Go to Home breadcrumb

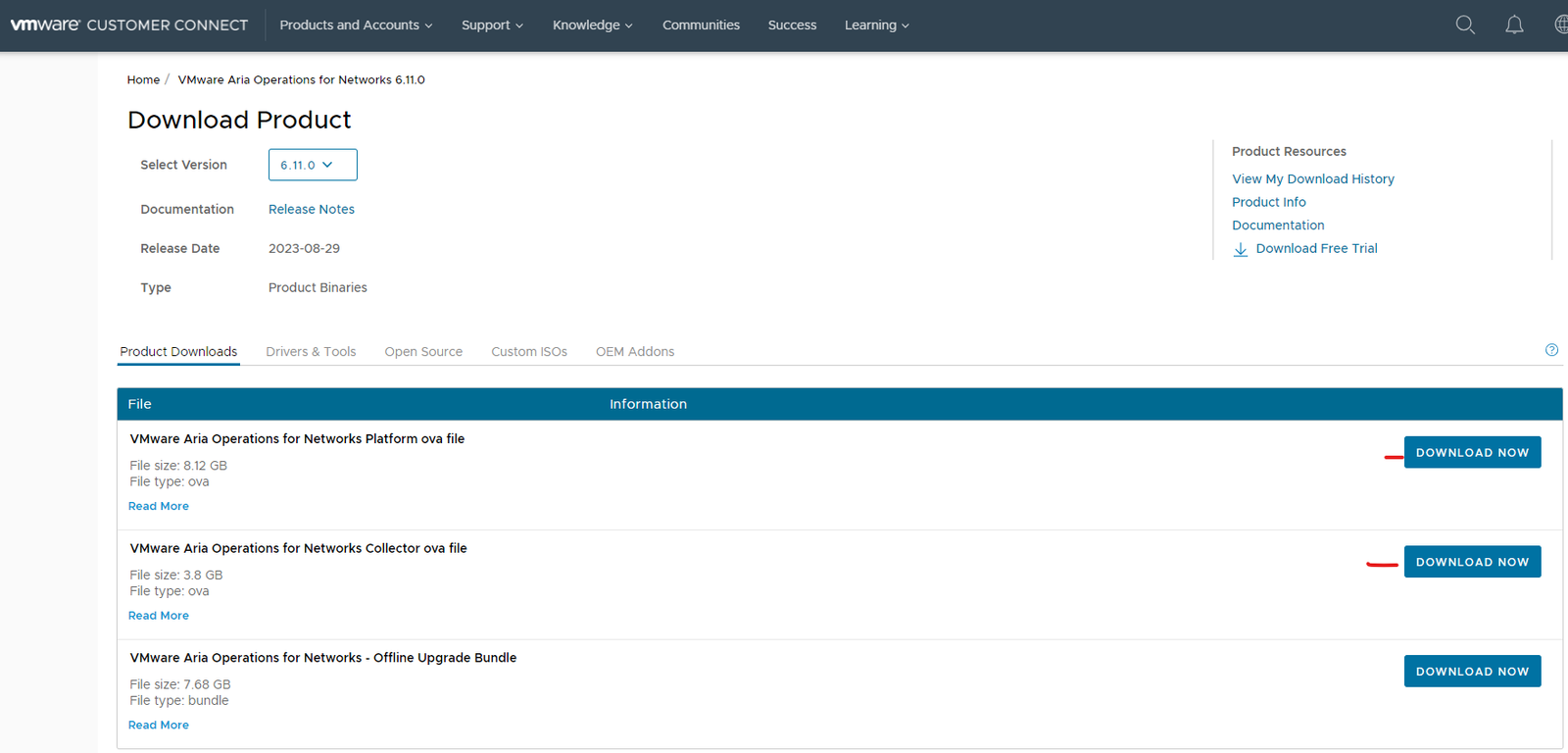pyautogui.click(x=143, y=79)
